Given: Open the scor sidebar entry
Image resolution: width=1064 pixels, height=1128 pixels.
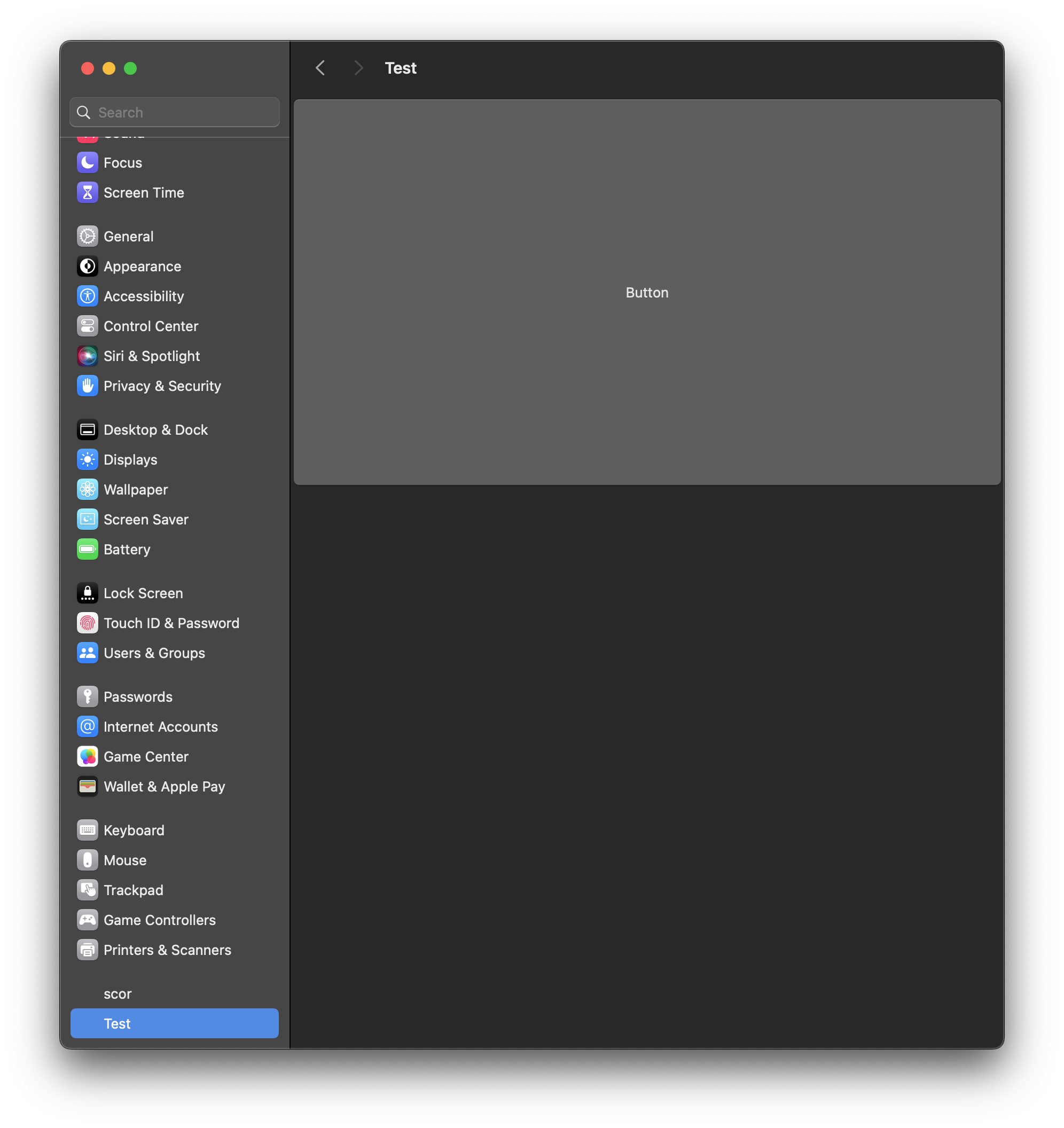Looking at the screenshot, I should point(118,994).
